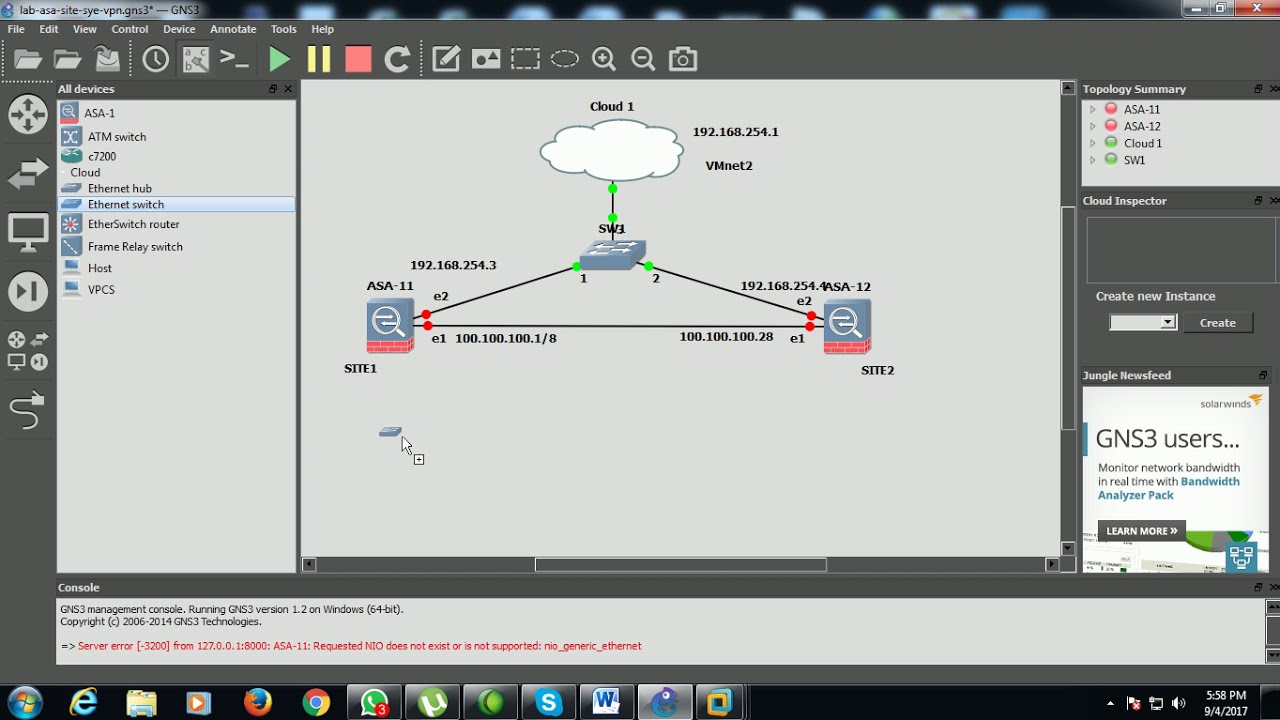Reload all devices icon
The width and height of the screenshot is (1280, 720).
click(x=397, y=59)
